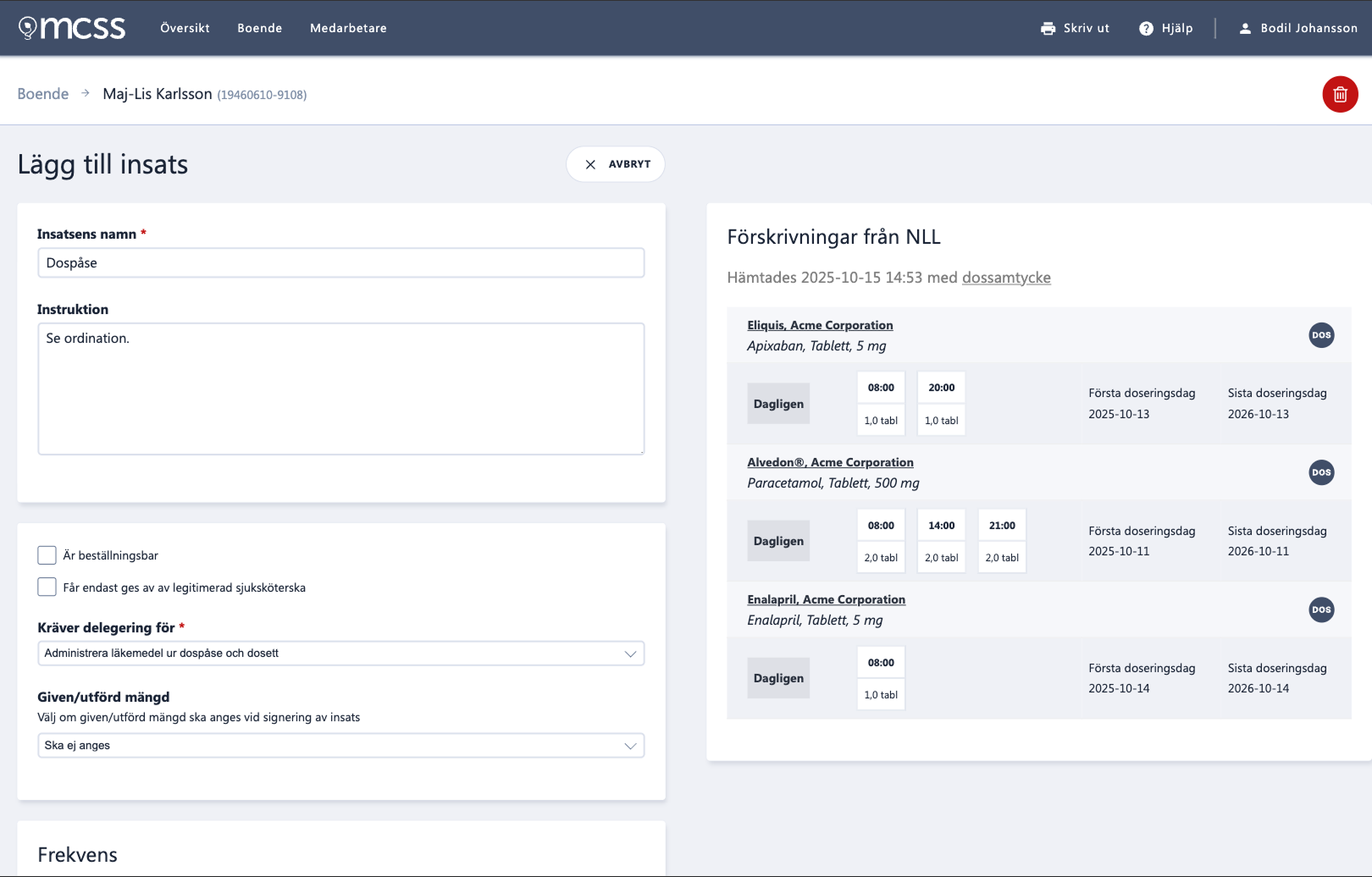Click the Förskrivningar från NLL heading
1372x877 pixels.
pyautogui.click(x=833, y=237)
